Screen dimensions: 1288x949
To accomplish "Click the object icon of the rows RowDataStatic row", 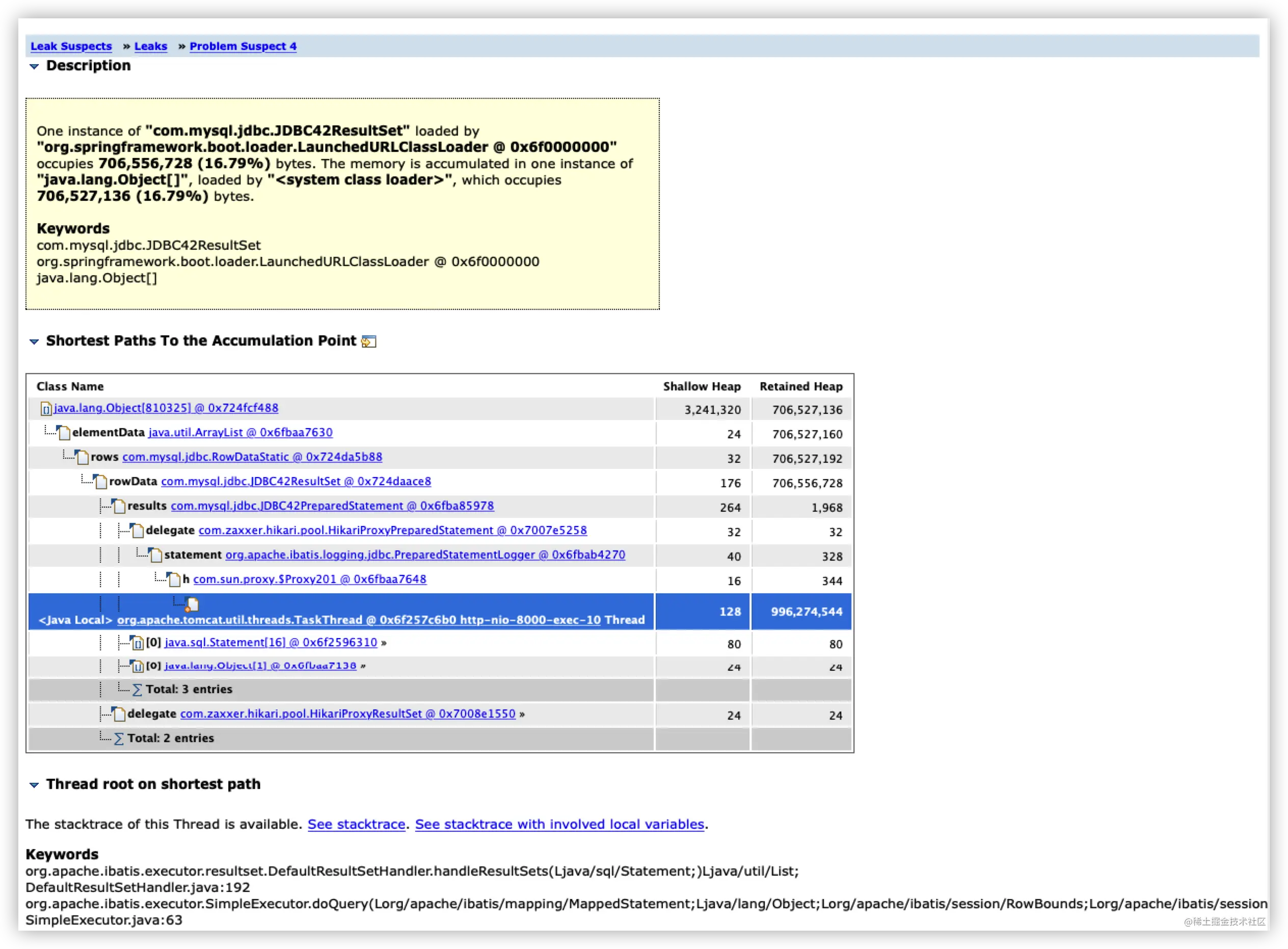I will 82,457.
